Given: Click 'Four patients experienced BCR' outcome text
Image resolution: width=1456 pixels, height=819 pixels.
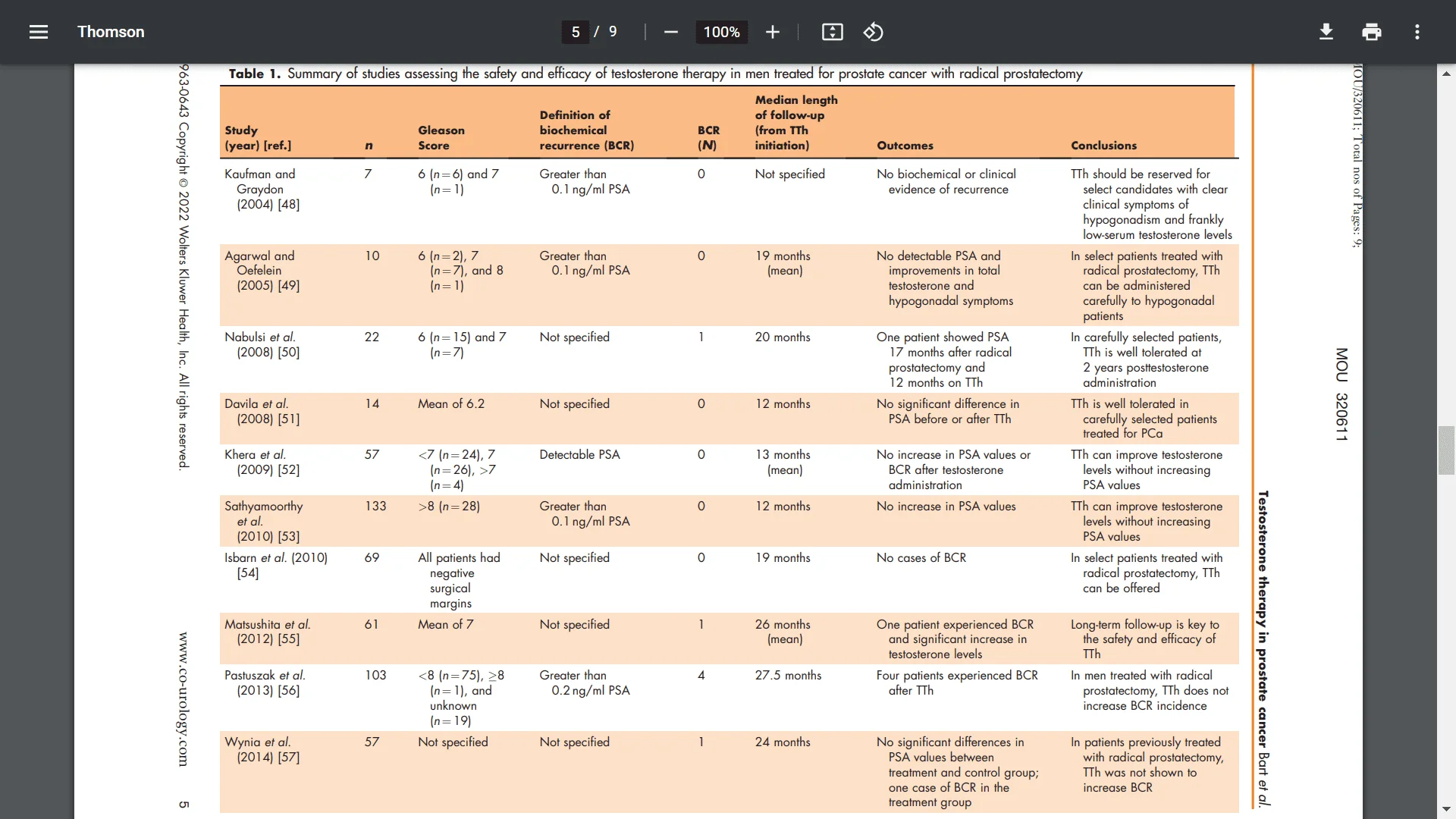Looking at the screenshot, I should [957, 675].
